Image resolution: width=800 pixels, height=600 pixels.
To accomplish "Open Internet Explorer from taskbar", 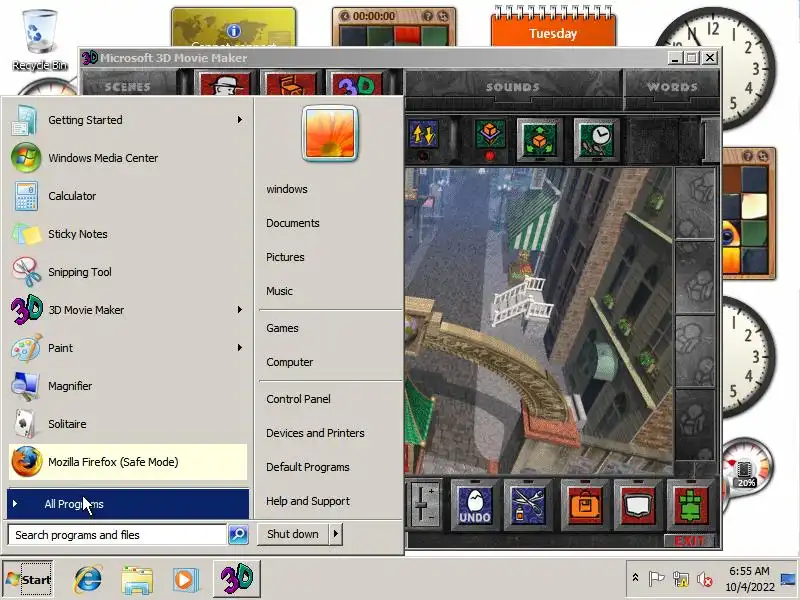I will coord(88,579).
